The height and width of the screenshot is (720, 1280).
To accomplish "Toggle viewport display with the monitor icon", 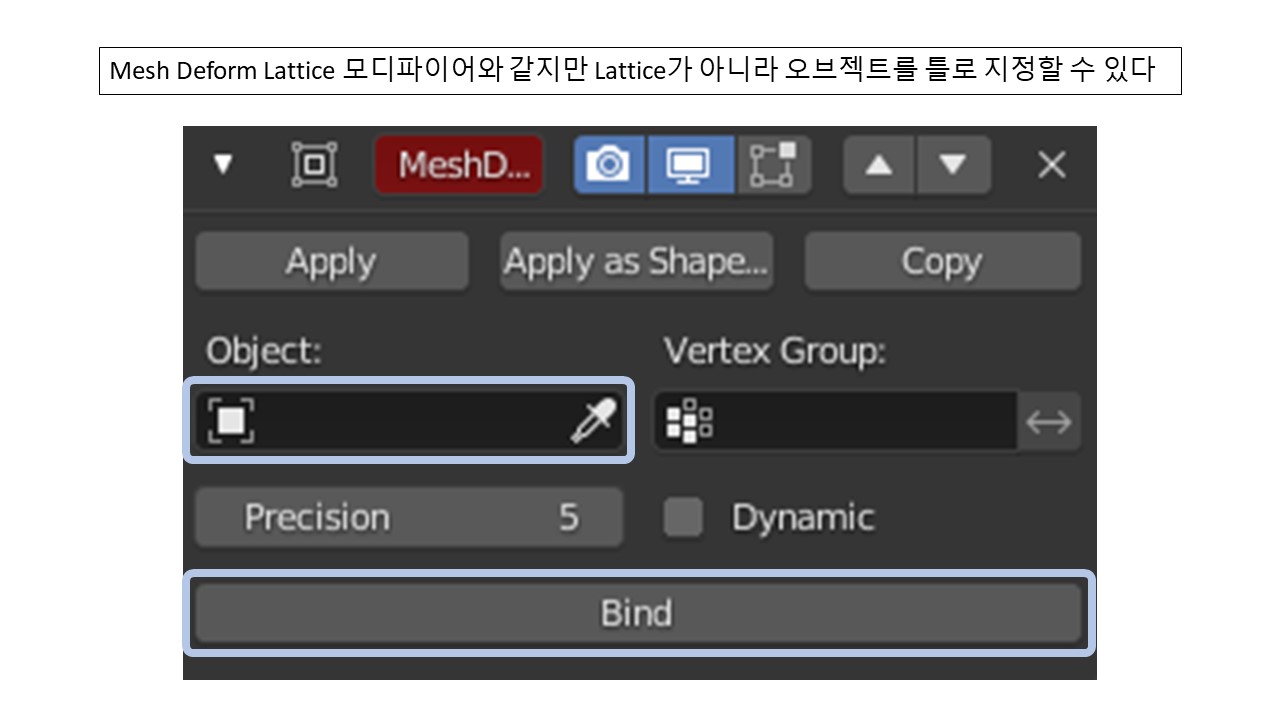I will tap(692, 165).
